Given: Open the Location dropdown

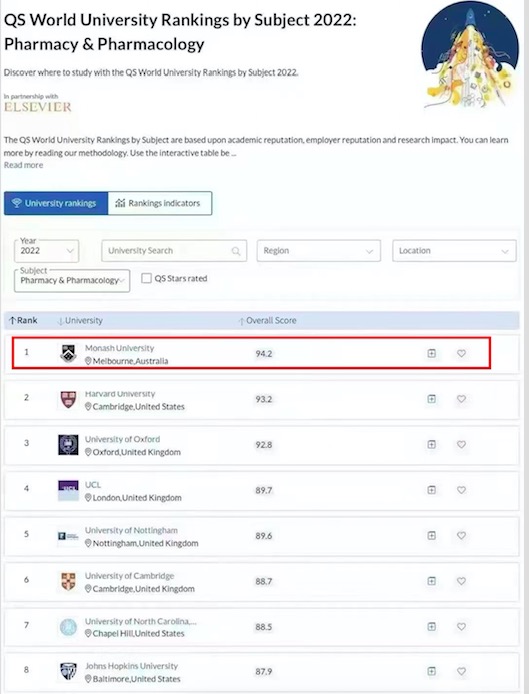Looking at the screenshot, I should click(454, 251).
